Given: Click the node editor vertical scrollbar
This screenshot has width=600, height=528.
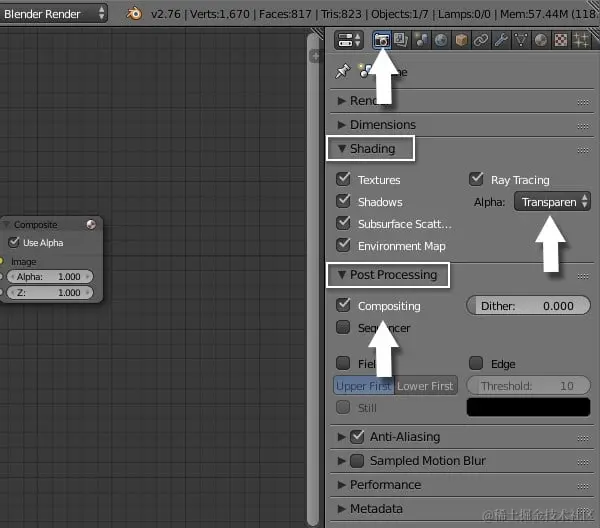Looking at the screenshot, I should [313, 279].
